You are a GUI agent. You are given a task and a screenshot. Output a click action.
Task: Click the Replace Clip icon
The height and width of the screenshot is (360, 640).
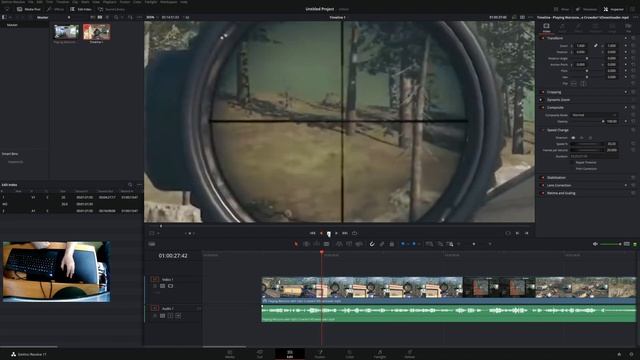coord(359,244)
